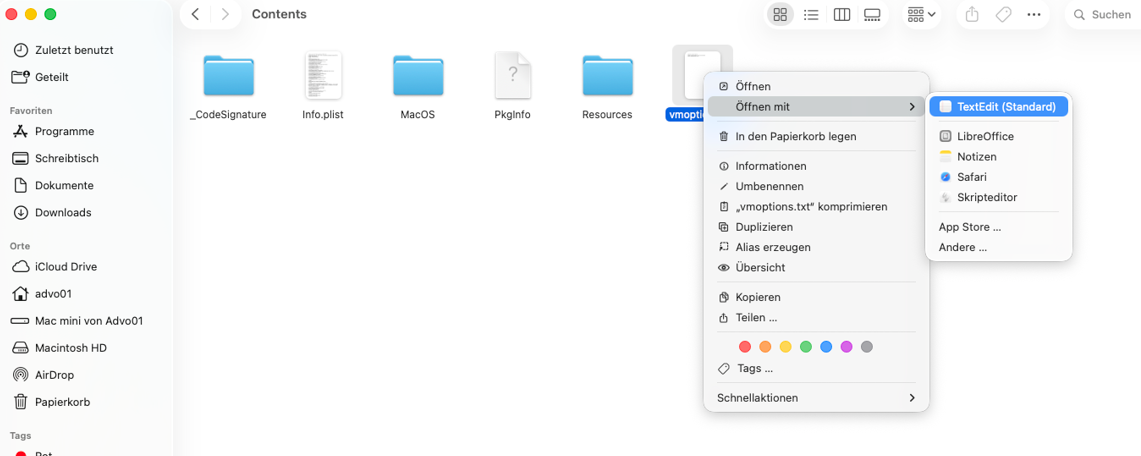Click 'In den Papierkorb legen'
The width and height of the screenshot is (1141, 456).
(795, 136)
